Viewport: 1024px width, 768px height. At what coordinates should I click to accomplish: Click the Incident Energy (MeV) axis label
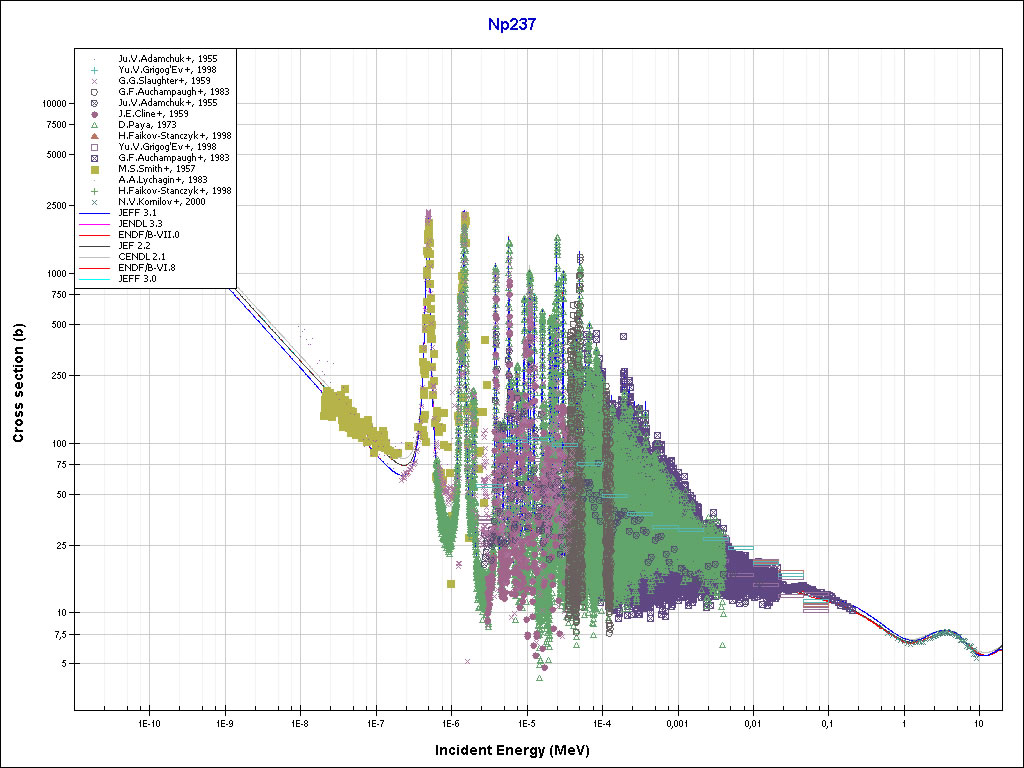(519, 750)
